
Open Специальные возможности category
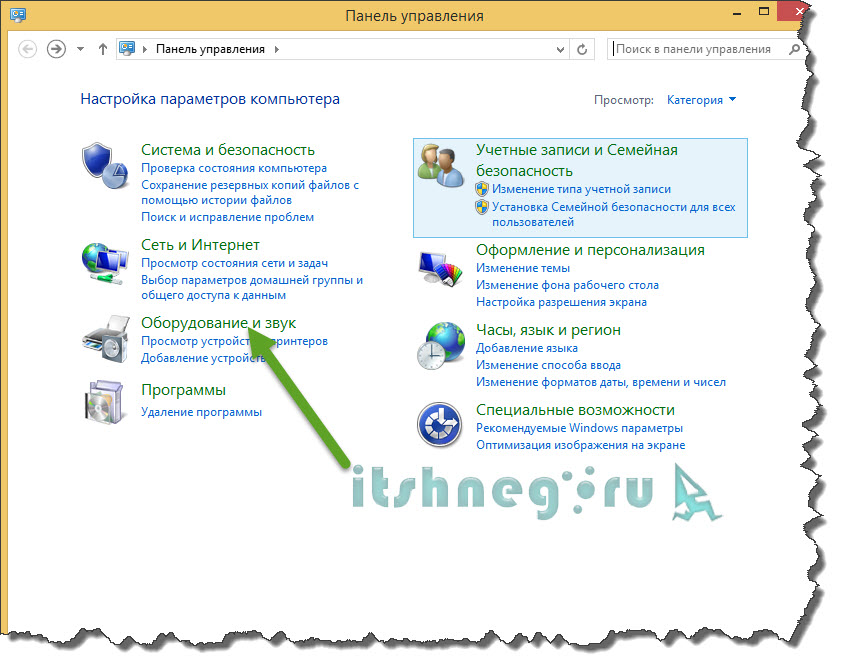click(x=575, y=410)
